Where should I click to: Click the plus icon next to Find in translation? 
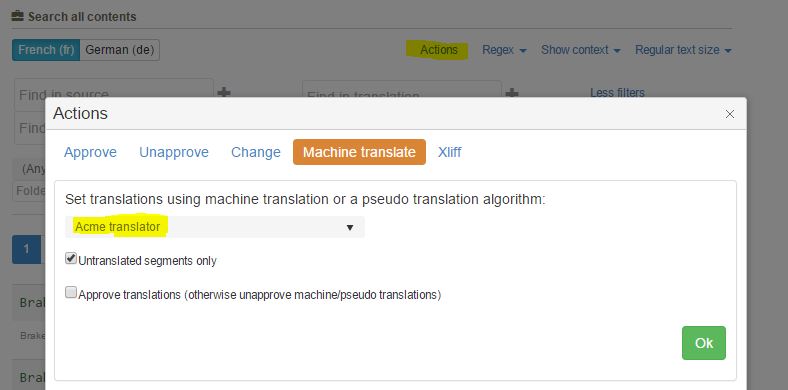(x=512, y=93)
